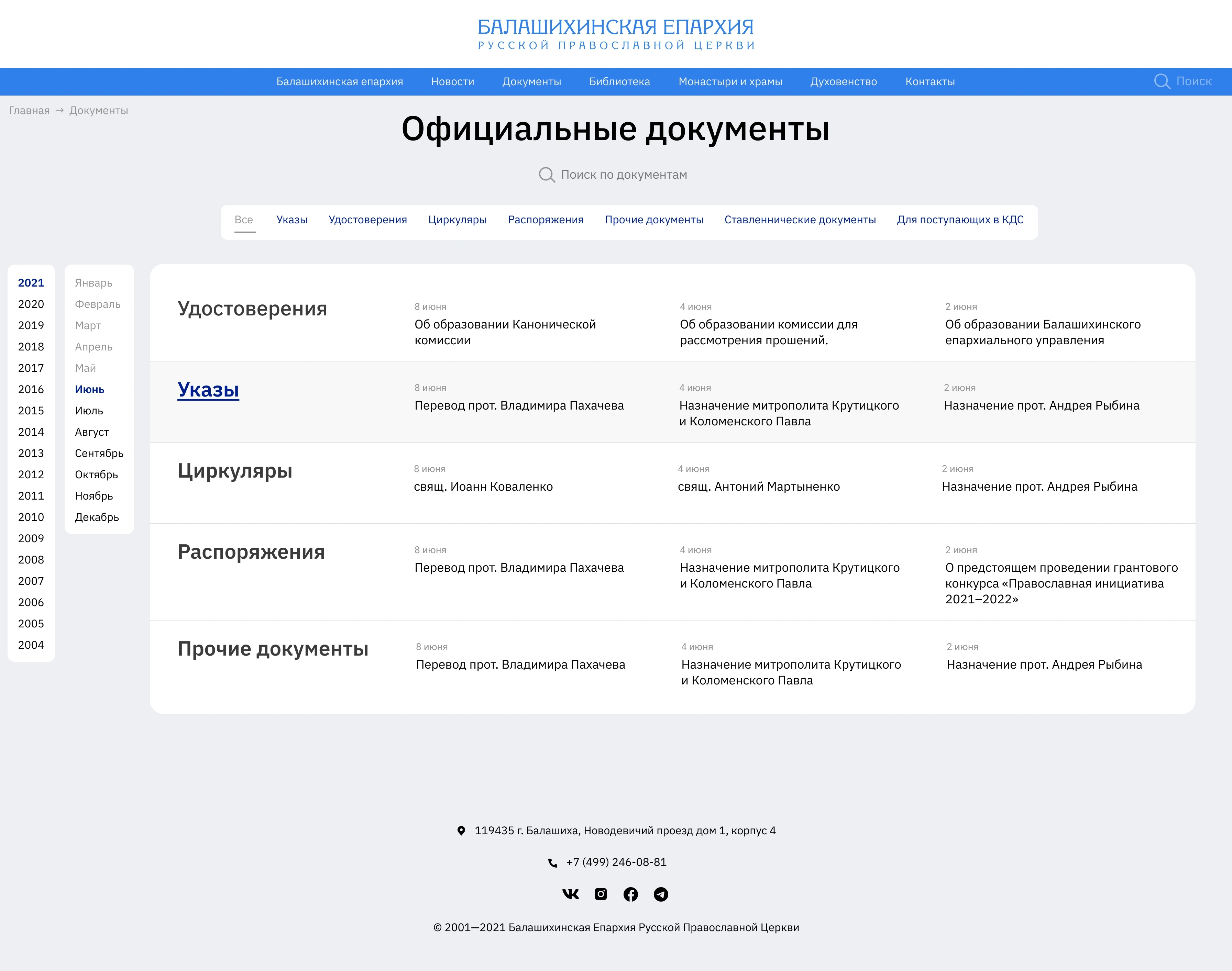This screenshot has height=971, width=1232.
Task: Select the month 'Июль'
Action: pos(89,411)
